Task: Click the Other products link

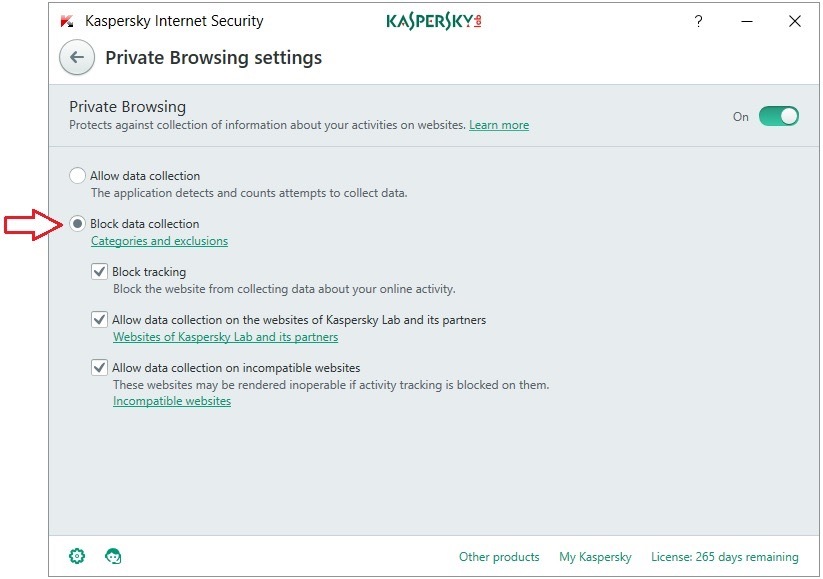Action: tap(499, 556)
